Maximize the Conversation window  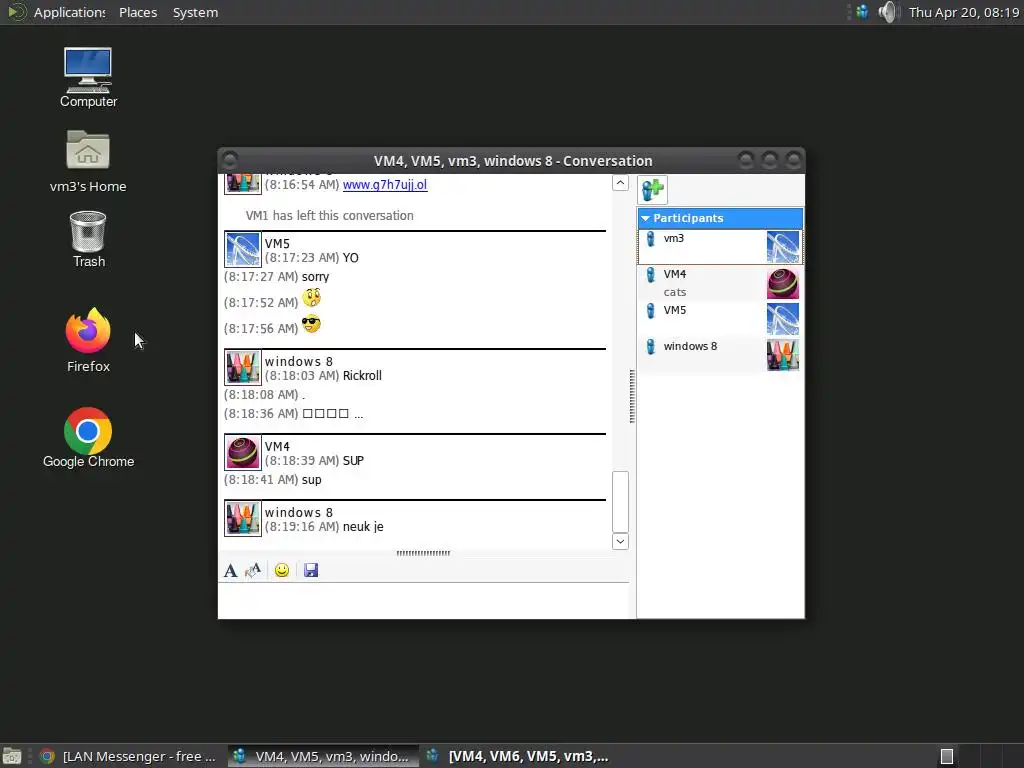(769, 160)
